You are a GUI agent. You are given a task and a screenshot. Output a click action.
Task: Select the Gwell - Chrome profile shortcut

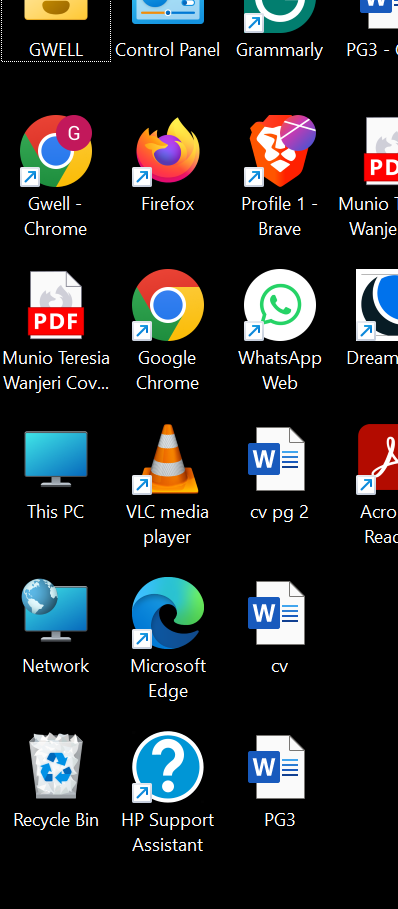[56, 151]
